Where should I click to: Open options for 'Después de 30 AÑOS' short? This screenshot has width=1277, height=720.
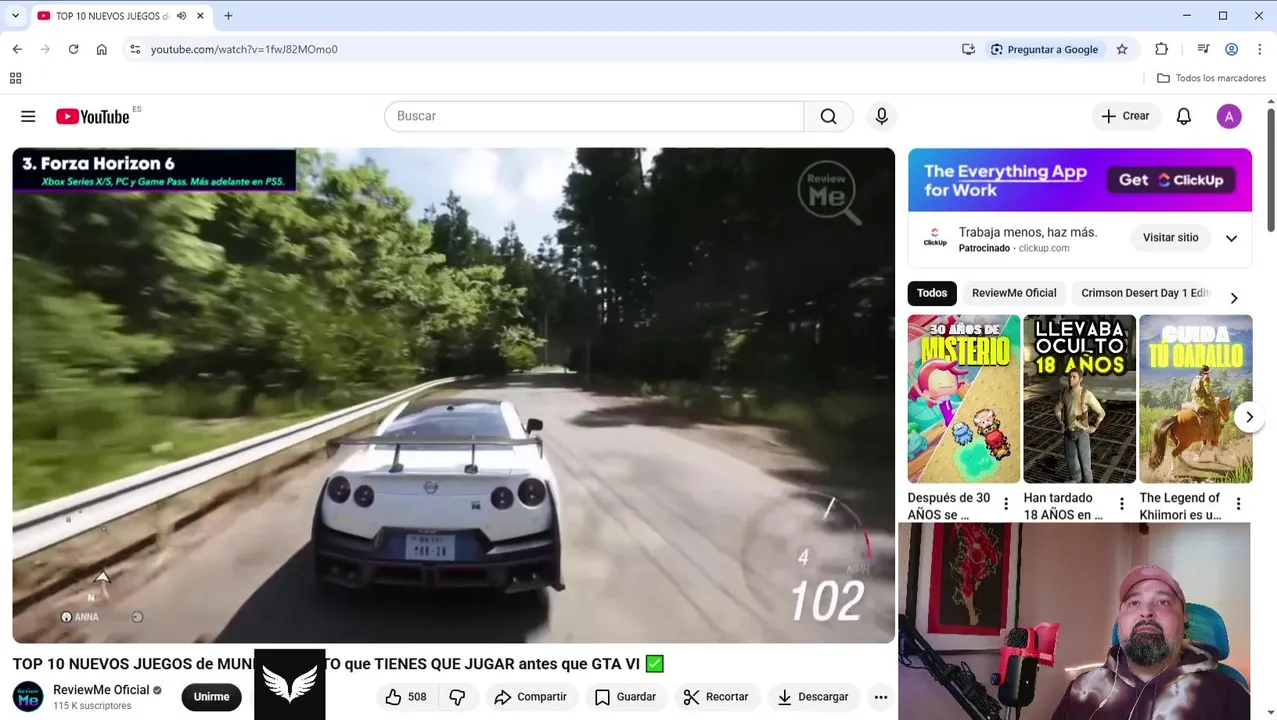(1006, 504)
